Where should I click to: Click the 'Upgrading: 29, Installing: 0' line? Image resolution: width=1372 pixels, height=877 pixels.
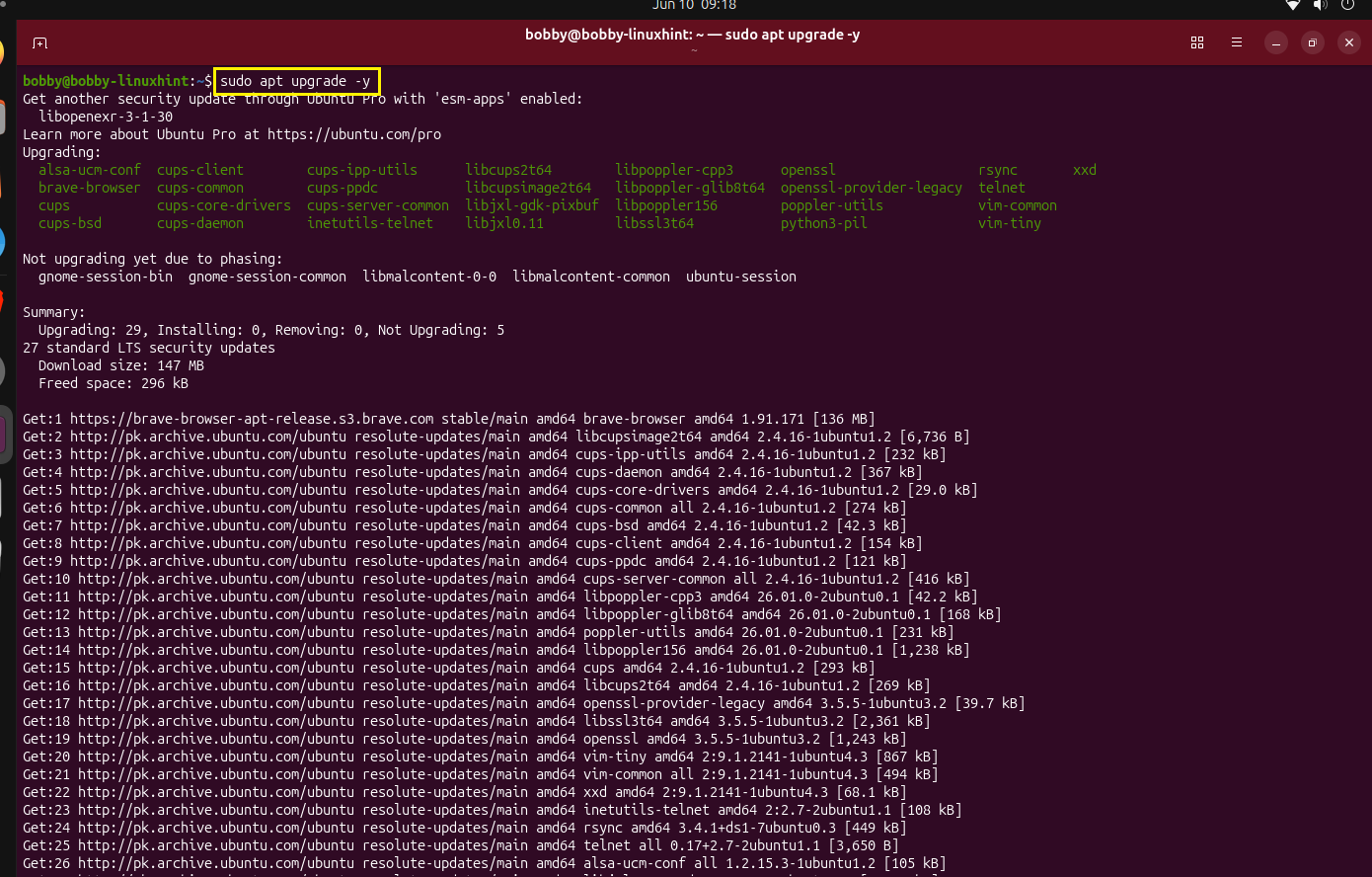271,330
